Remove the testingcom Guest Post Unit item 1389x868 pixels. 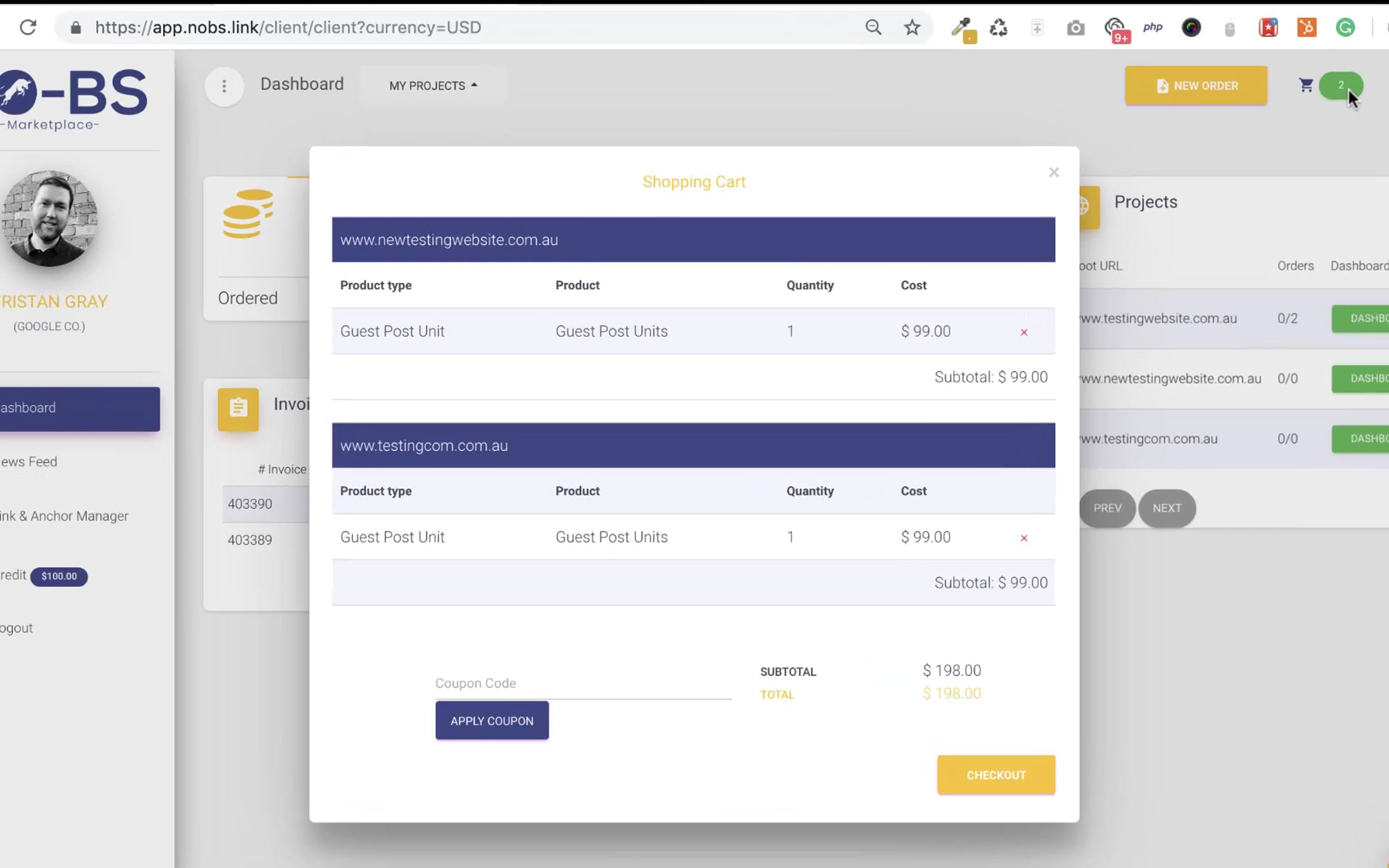tap(1024, 538)
